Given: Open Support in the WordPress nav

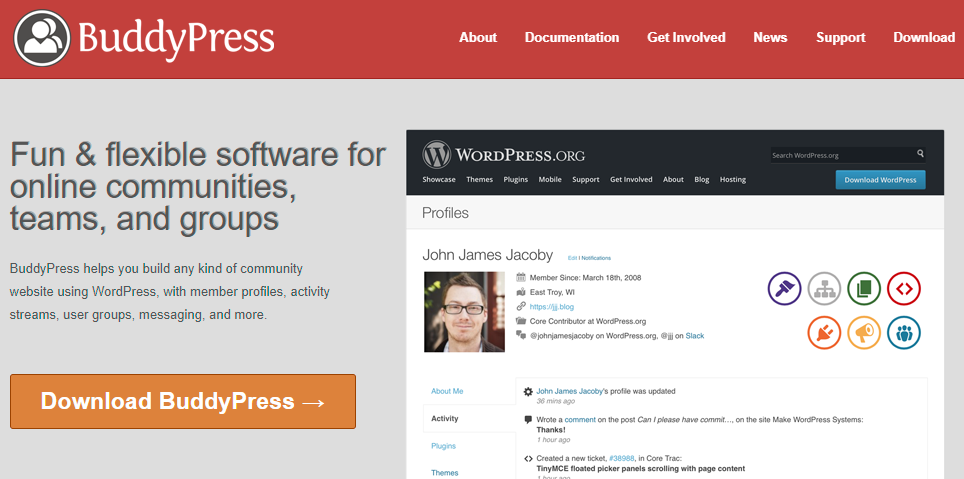Looking at the screenshot, I should coord(586,180).
